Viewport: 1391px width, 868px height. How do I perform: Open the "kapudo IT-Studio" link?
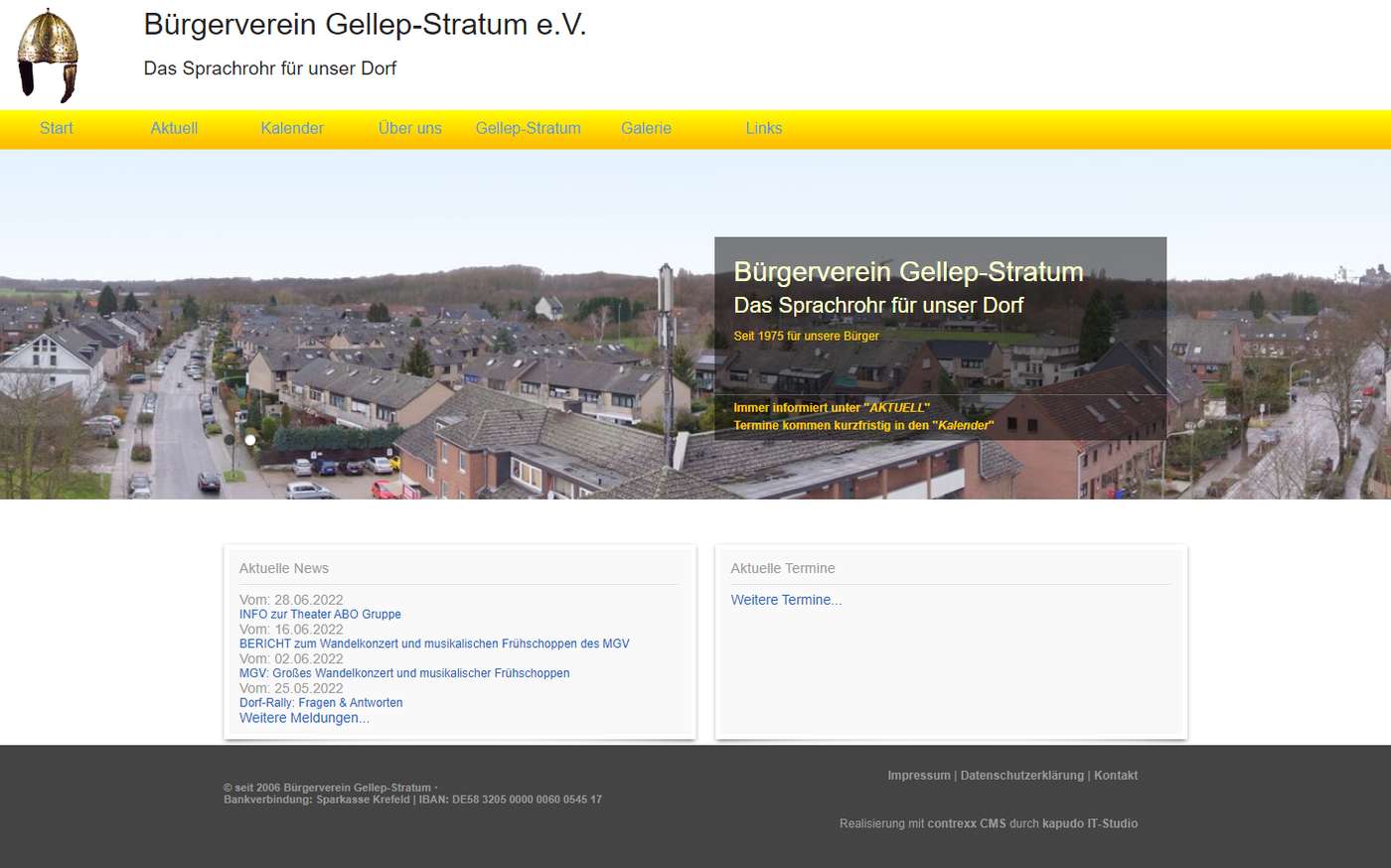pyautogui.click(x=1089, y=823)
